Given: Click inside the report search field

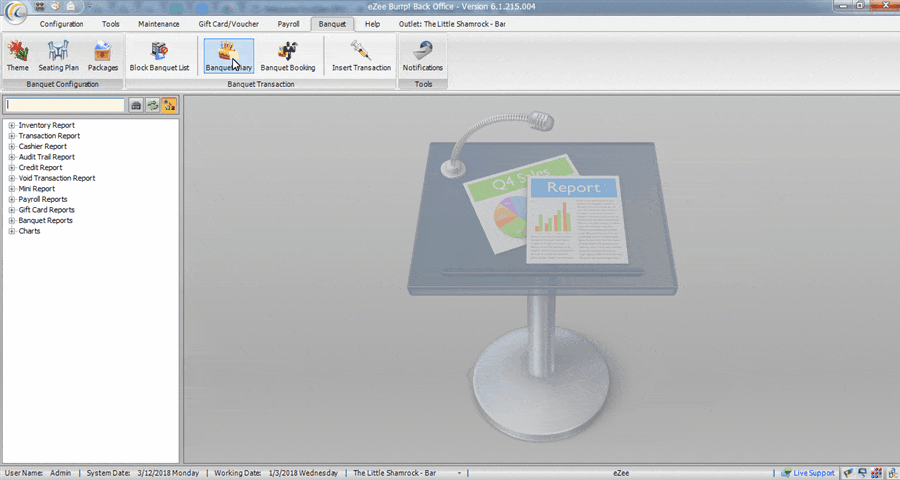Looking at the screenshot, I should click(x=64, y=104).
